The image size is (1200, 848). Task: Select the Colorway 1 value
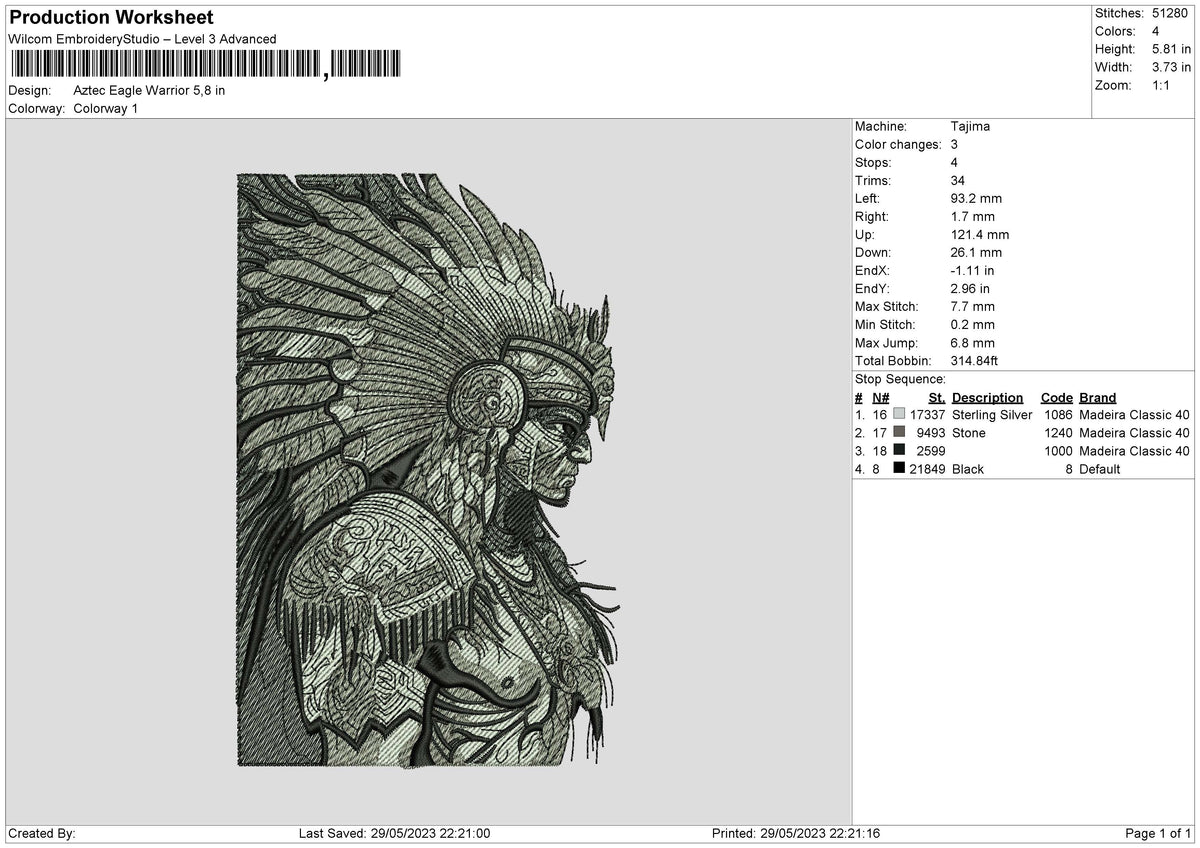[105, 108]
